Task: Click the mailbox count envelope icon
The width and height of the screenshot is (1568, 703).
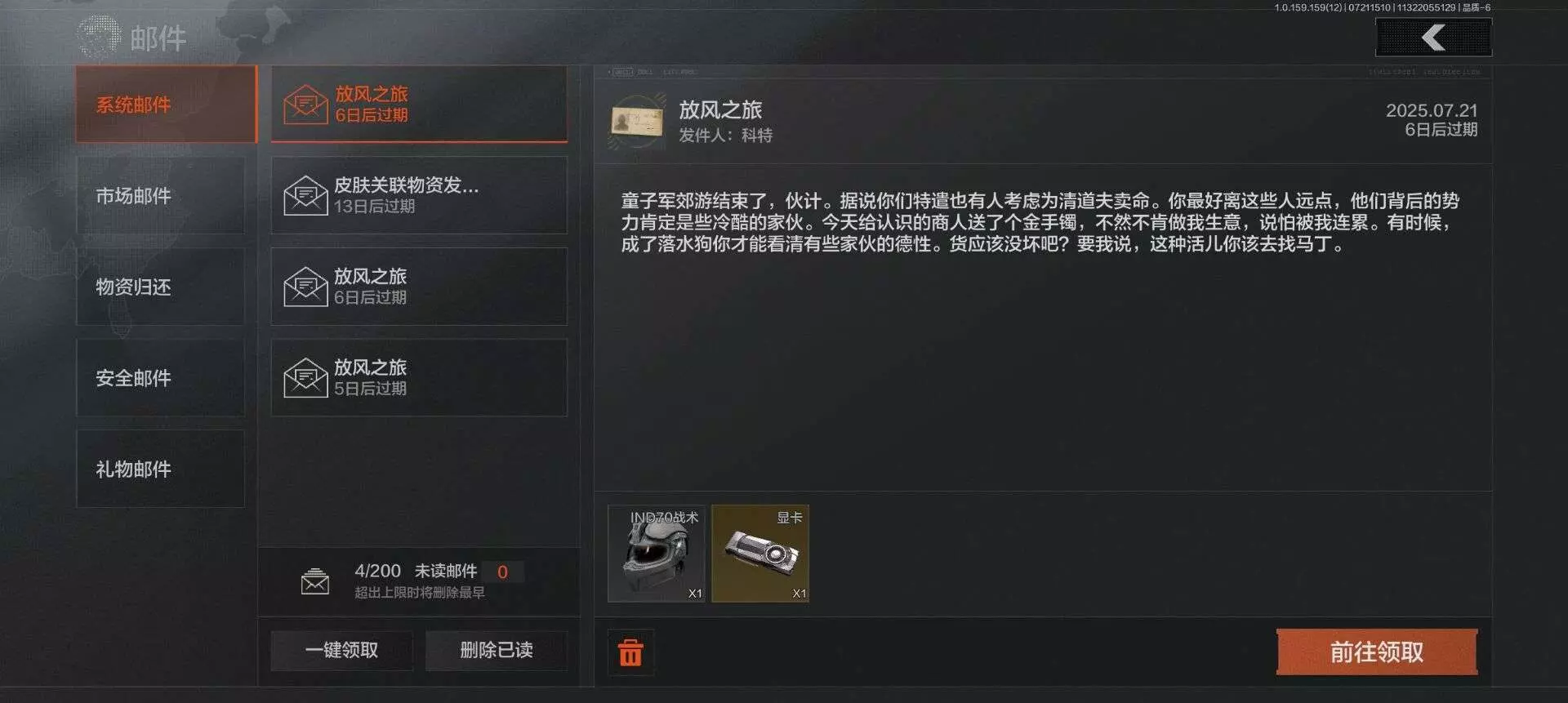Action: point(315,581)
